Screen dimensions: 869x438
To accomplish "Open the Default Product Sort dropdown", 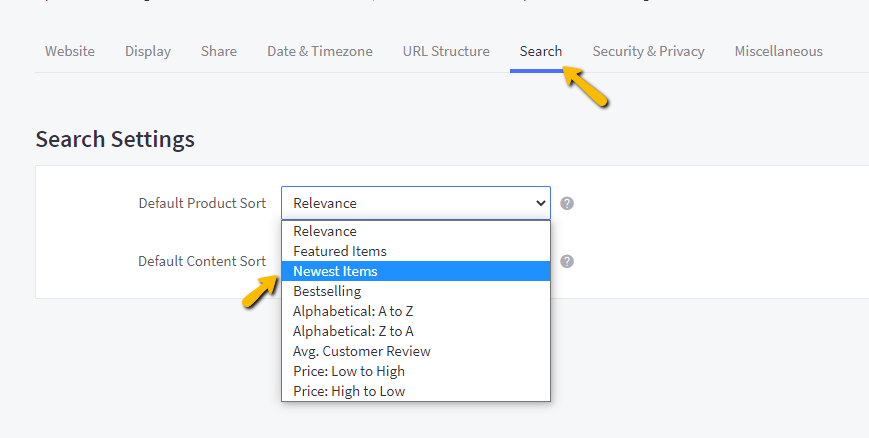I will click(x=416, y=203).
